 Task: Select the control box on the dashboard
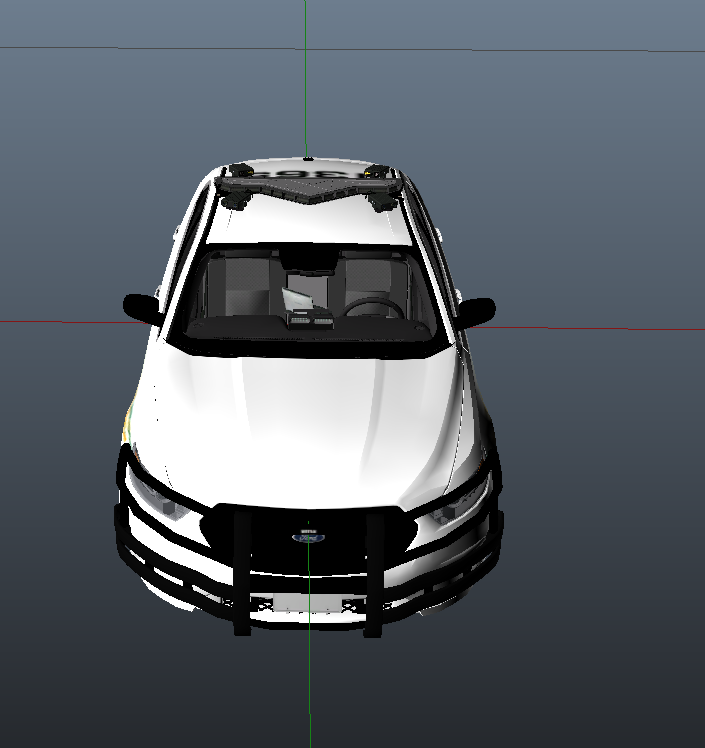tap(308, 320)
